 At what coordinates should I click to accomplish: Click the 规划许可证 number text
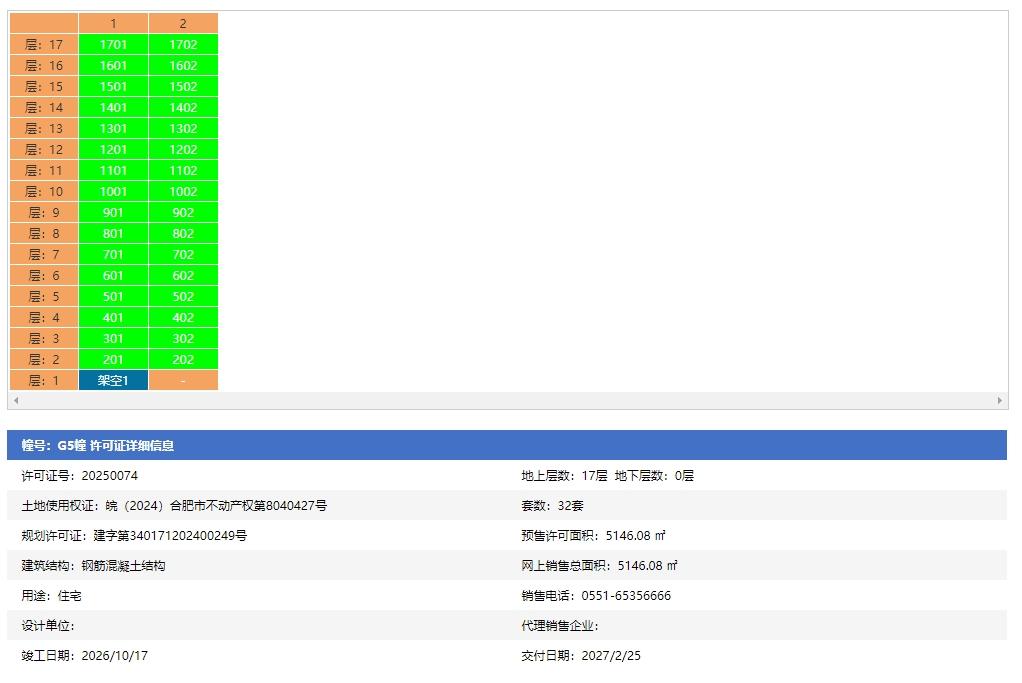coord(170,536)
